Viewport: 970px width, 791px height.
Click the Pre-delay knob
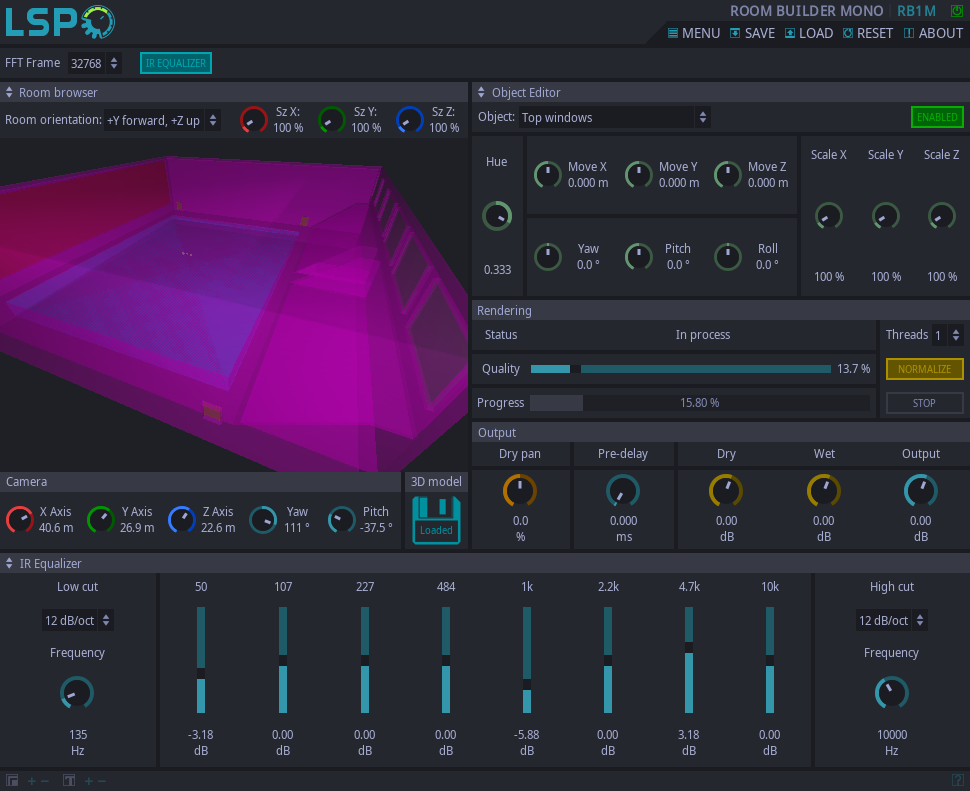click(622, 491)
